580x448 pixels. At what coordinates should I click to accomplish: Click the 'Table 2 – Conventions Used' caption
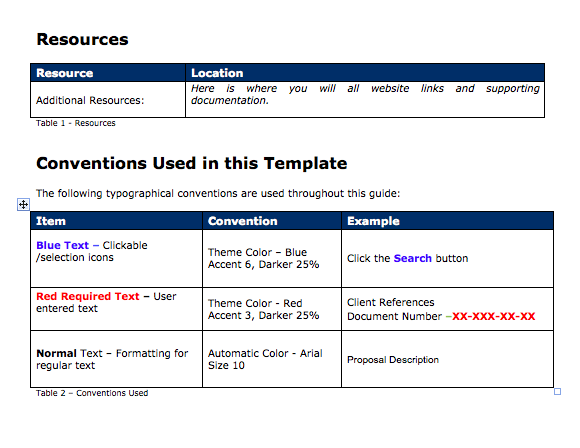tap(92, 393)
